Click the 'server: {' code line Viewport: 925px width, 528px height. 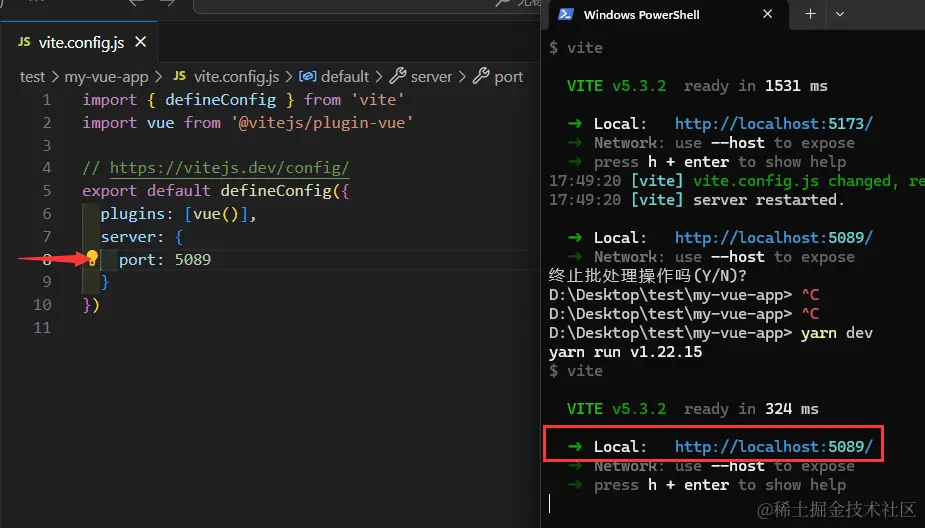[142, 237]
